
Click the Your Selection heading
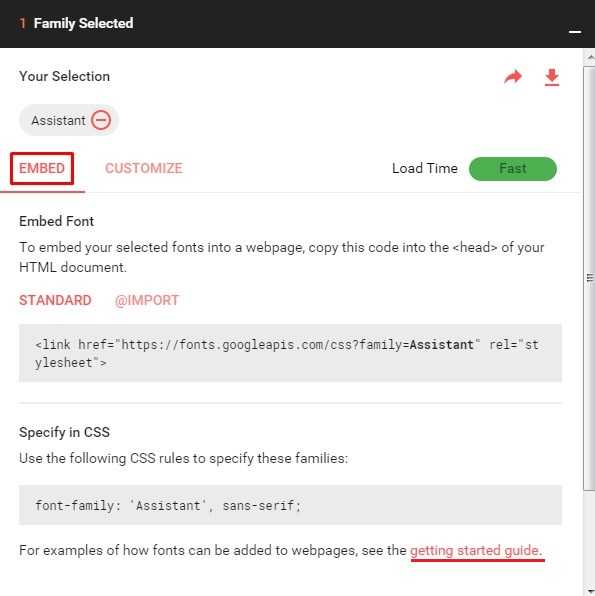(x=64, y=76)
